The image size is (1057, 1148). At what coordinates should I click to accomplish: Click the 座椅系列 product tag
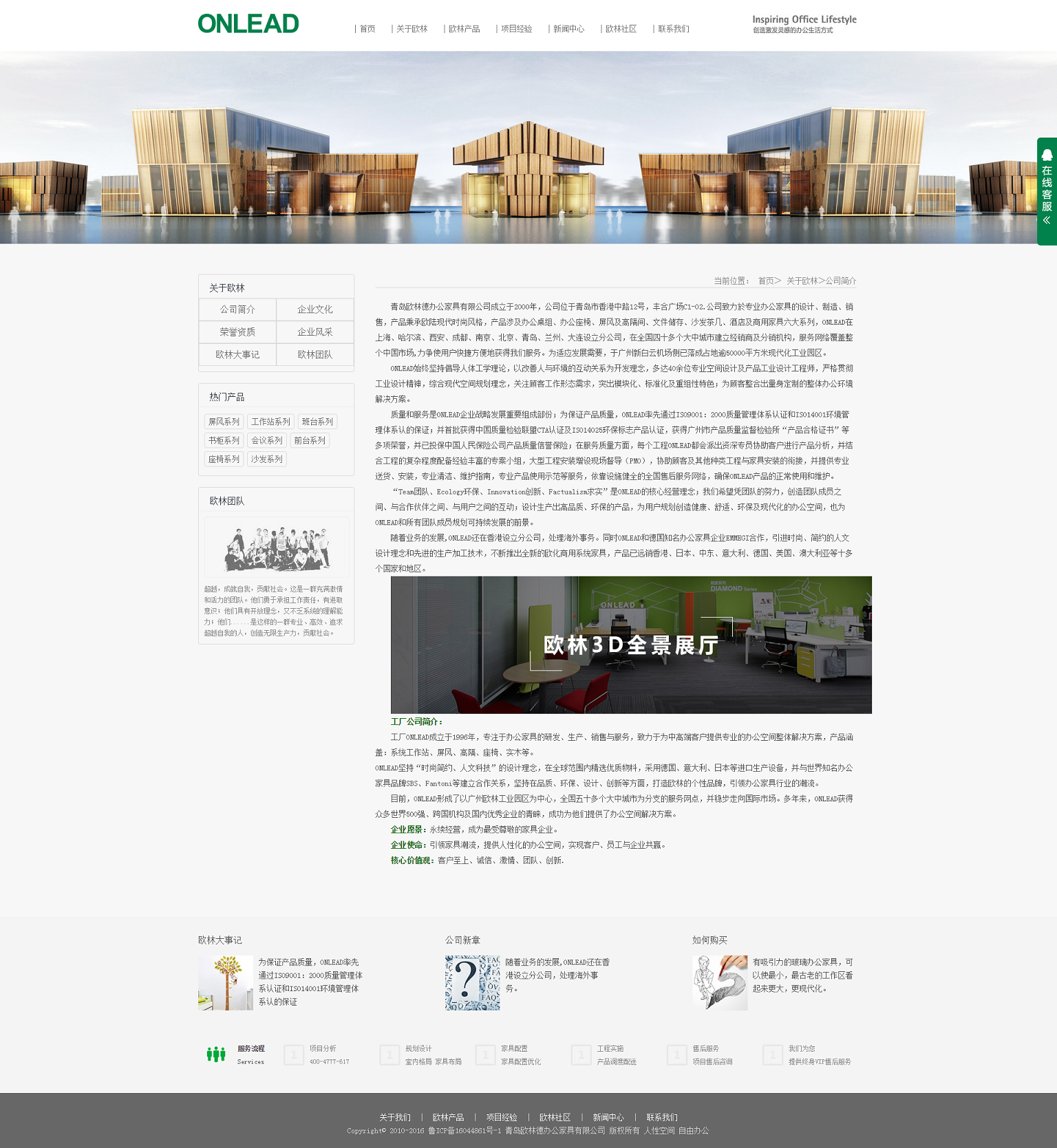click(x=224, y=459)
